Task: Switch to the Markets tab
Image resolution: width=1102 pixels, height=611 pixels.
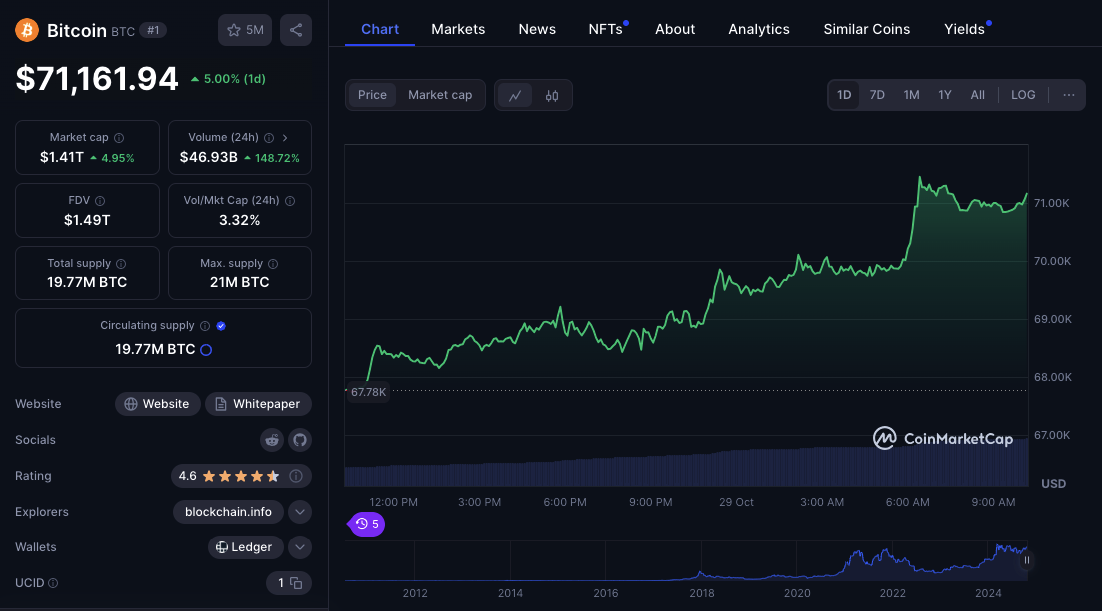Action: [x=458, y=30]
